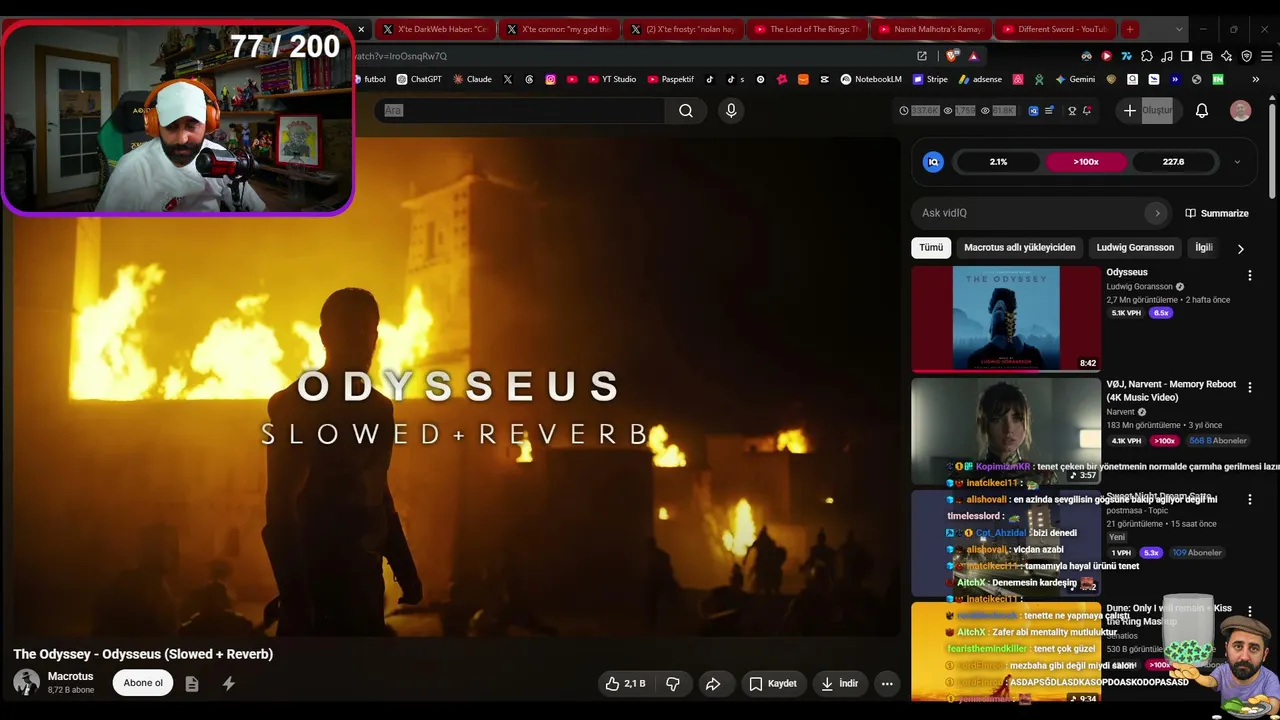
Task: Close the current browser tab
Action: [361, 29]
